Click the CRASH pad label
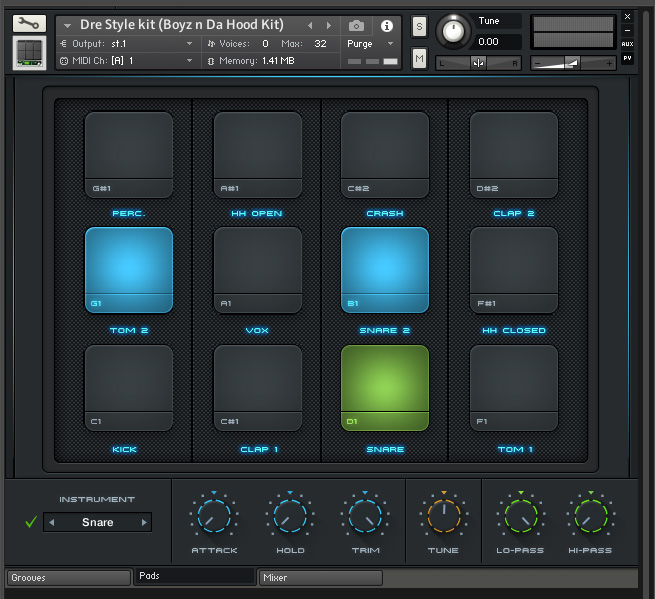This screenshot has height=599, width=655. [x=385, y=213]
